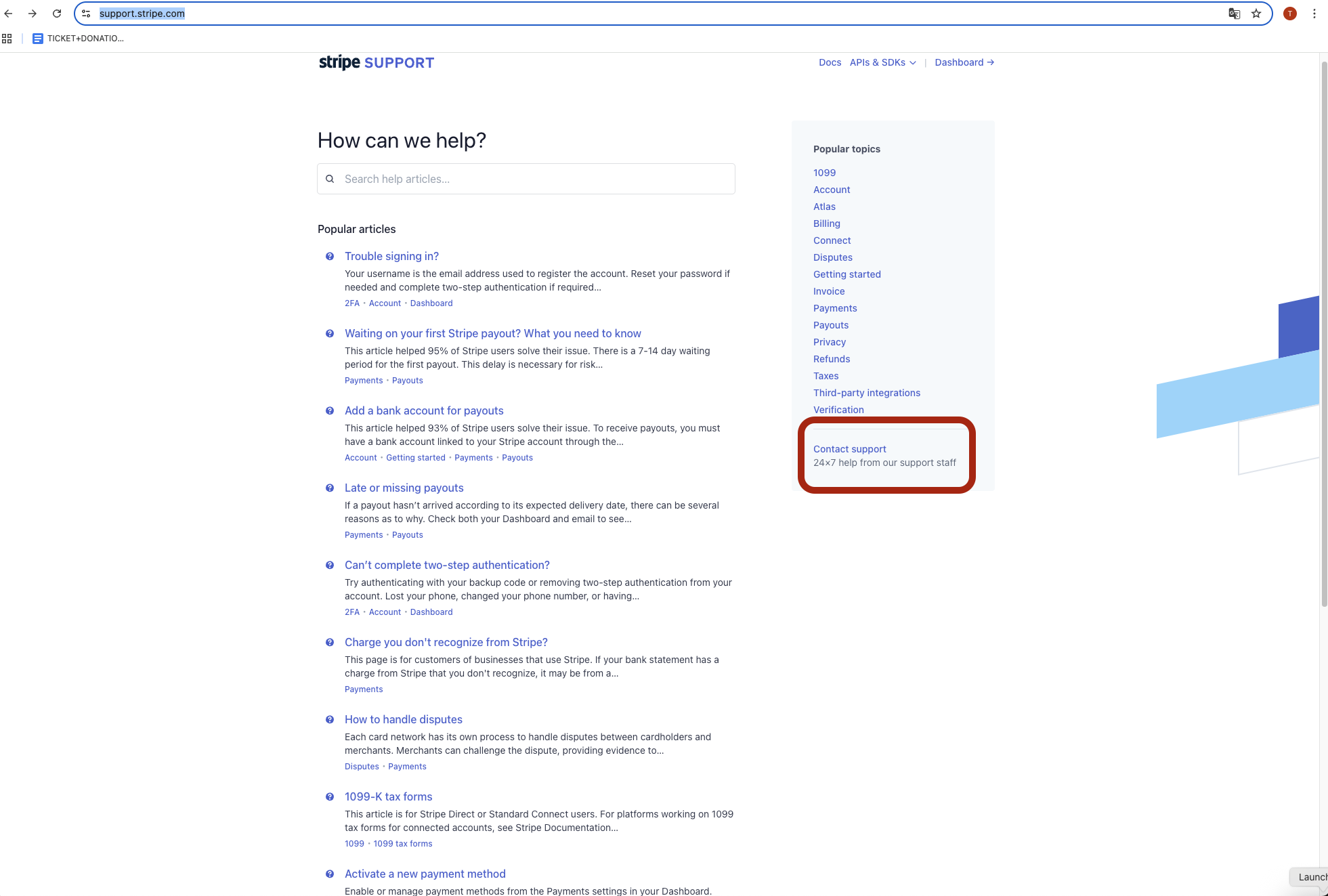The image size is (1328, 896).
Task: Bookmark this page with star icon
Action: pos(1256,14)
